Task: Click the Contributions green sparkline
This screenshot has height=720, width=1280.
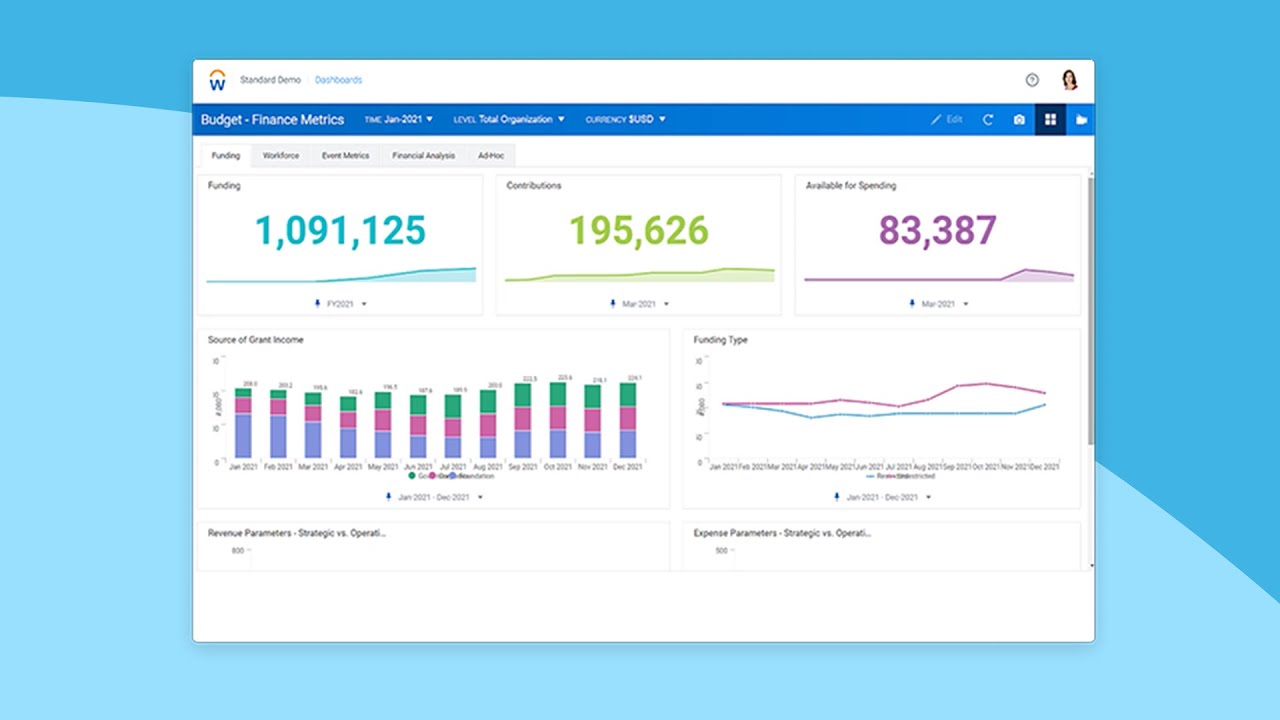Action: click(640, 275)
